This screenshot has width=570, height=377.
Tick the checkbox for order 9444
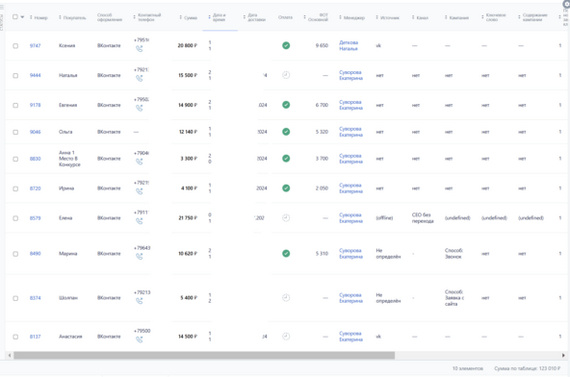[x=15, y=76]
